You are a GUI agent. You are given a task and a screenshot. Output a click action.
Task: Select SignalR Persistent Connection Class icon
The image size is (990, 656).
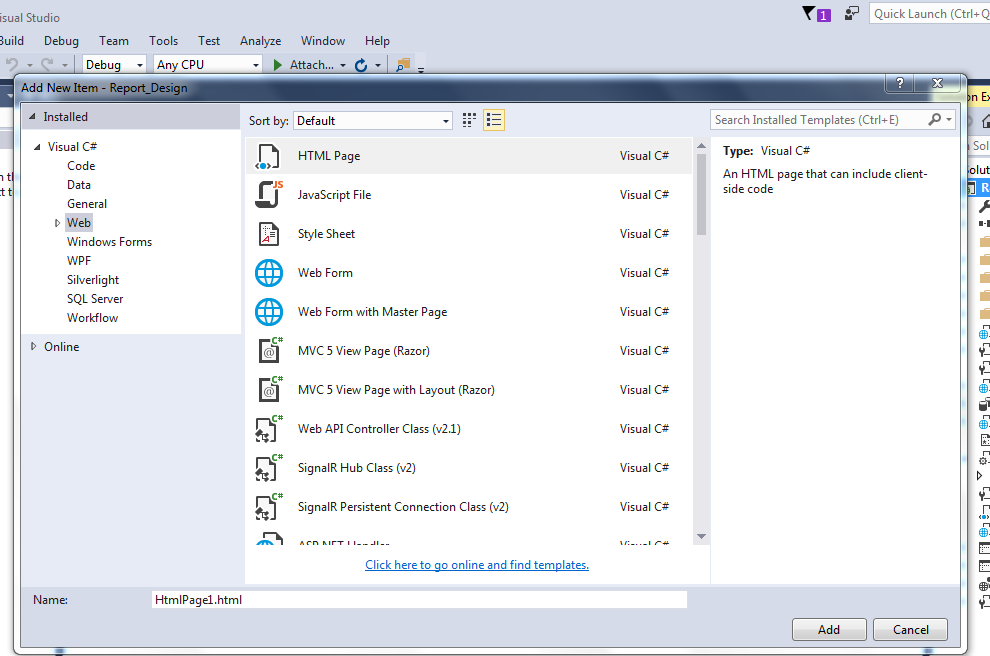(x=269, y=507)
